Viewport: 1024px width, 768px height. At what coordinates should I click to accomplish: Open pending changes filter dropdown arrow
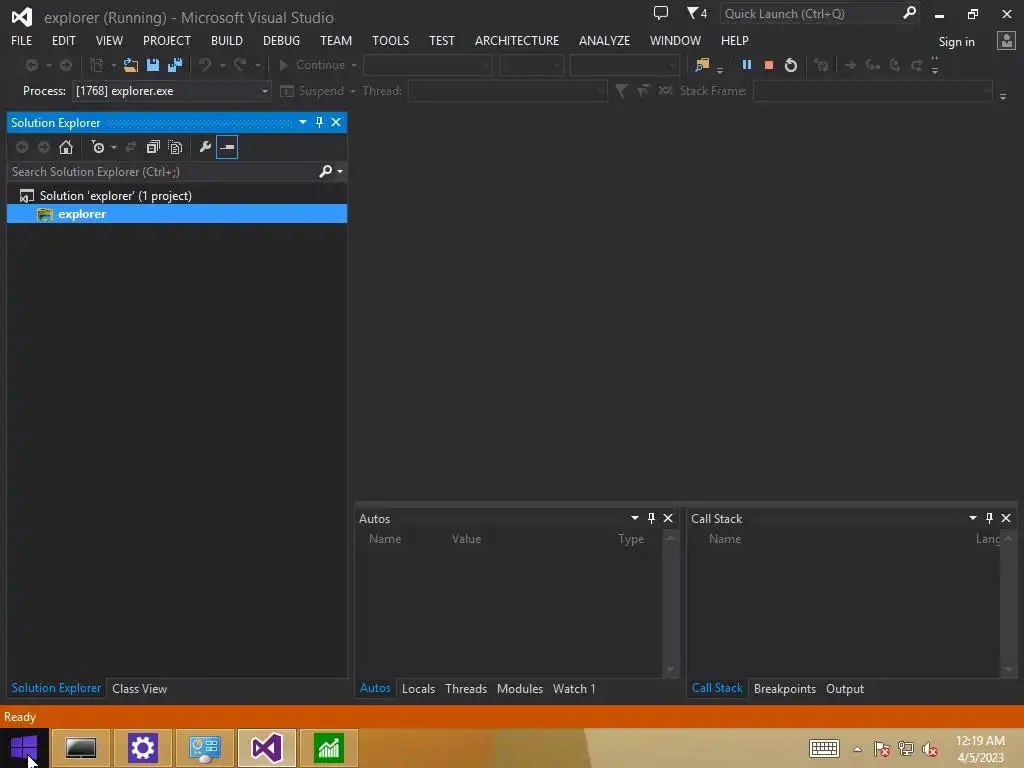[x=114, y=148]
